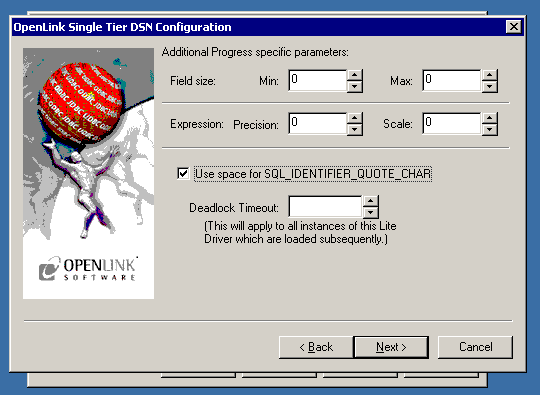The height and width of the screenshot is (395, 540).
Task: Increase the Field size Min value
Action: tap(354, 75)
